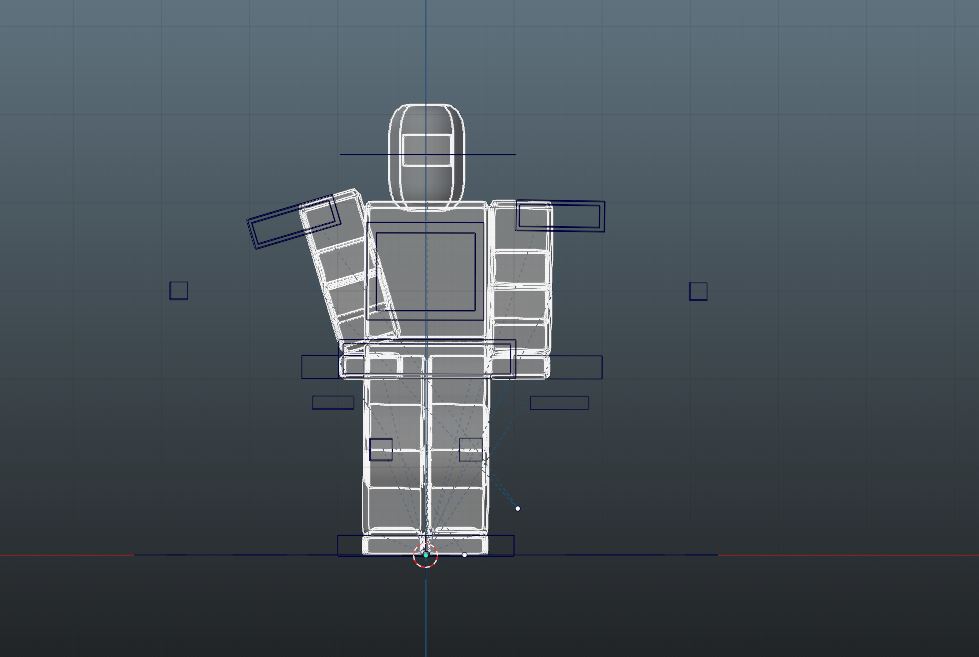This screenshot has width=979, height=657.
Task: Select the head control rectangle on the face
Action: coord(426,150)
